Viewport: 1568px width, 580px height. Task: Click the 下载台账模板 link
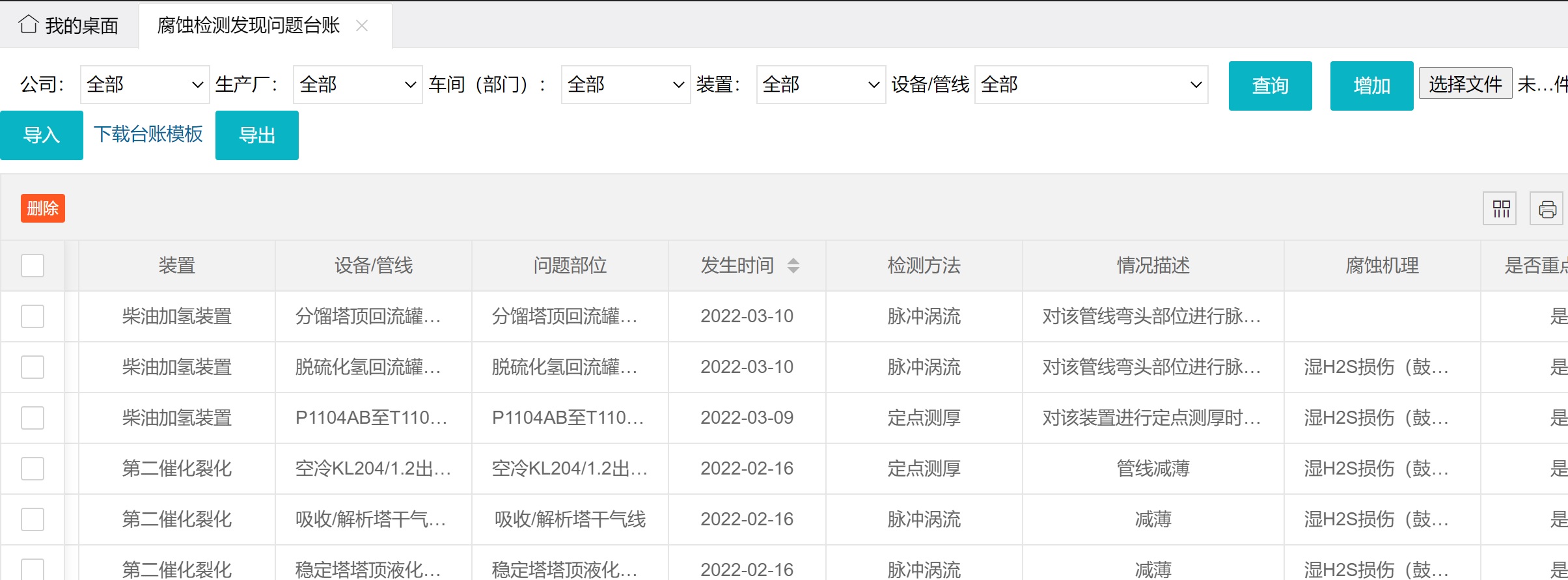pos(148,134)
